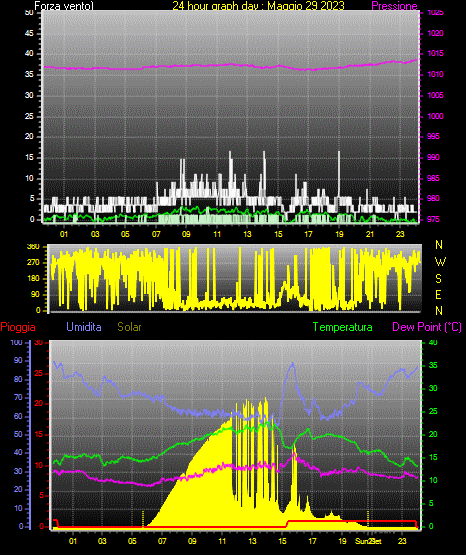Click the 35 temperature scale value
Screen dimensions: 466x555
click(433, 366)
